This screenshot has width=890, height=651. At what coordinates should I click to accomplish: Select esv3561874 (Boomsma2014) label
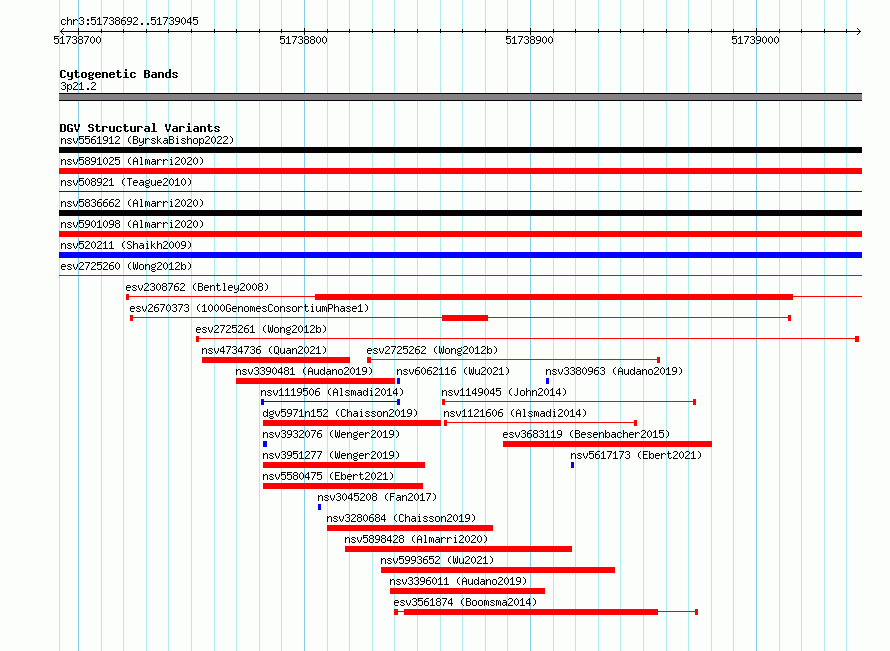coord(465,602)
